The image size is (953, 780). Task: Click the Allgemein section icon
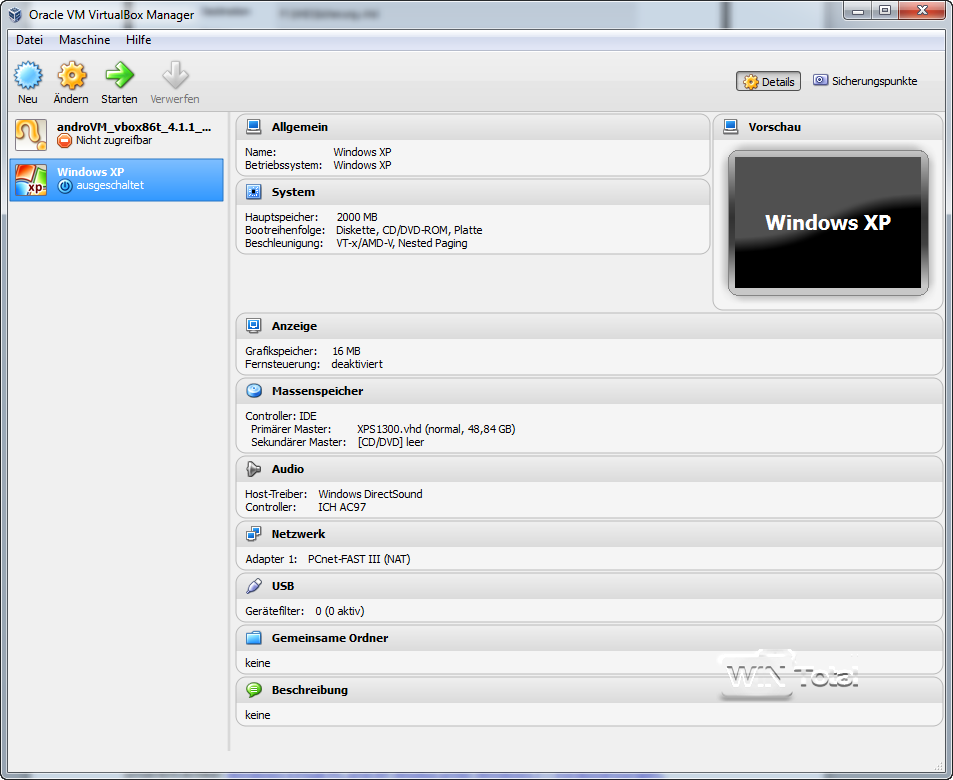253,126
